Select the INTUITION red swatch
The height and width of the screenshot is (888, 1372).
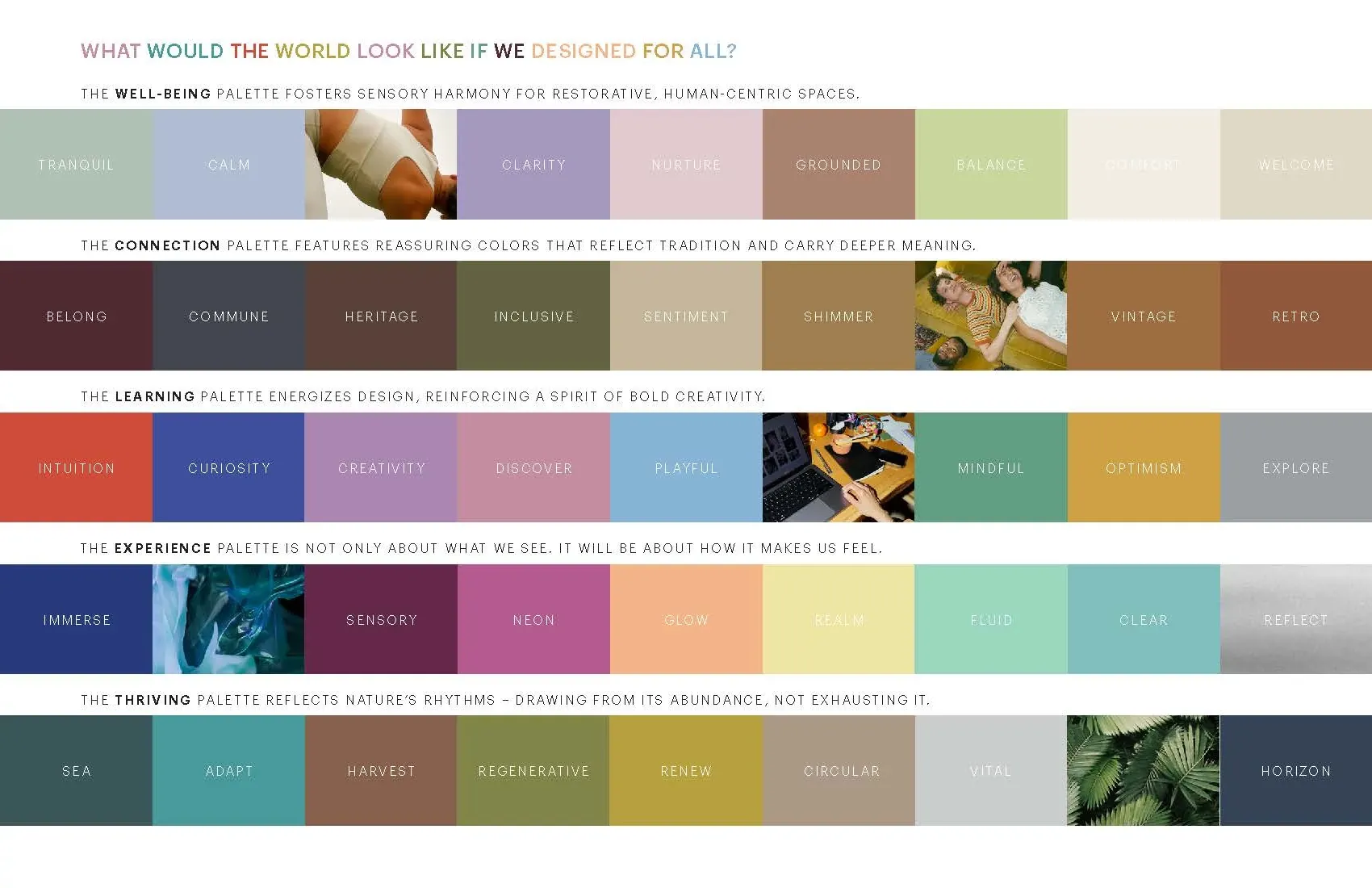(x=76, y=467)
